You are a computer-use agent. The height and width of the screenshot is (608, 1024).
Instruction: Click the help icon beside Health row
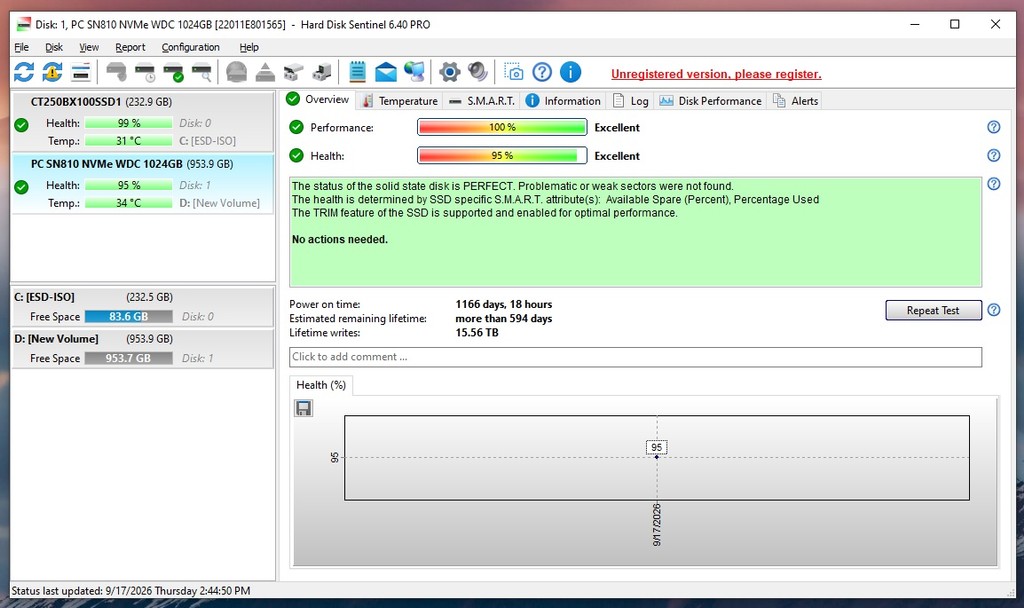(x=993, y=155)
